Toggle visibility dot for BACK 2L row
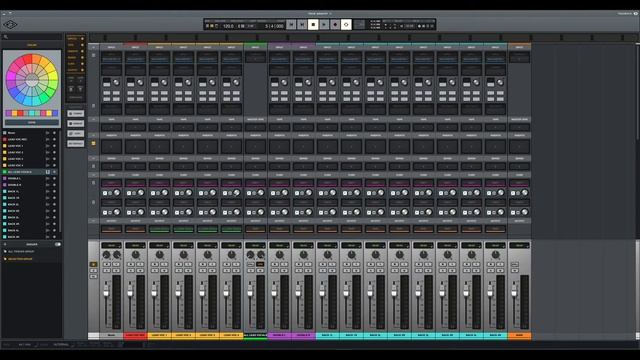640x360 pixels. pos(54,204)
